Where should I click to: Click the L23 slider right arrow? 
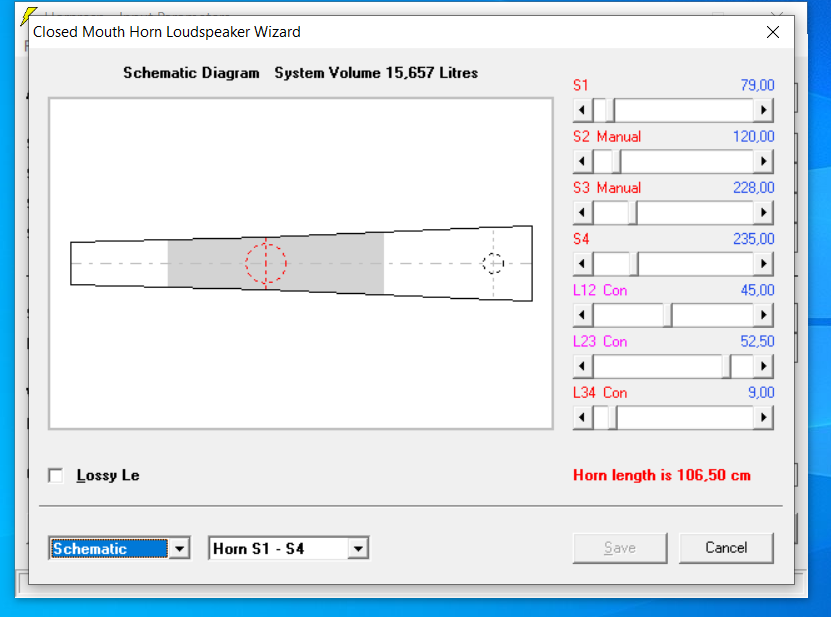(x=763, y=366)
